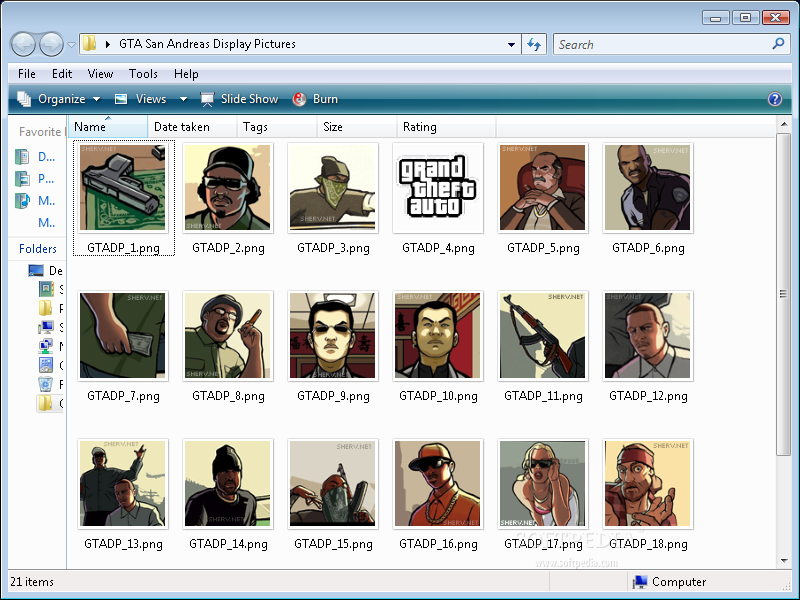The height and width of the screenshot is (600, 800).
Task: Click the magnifying glass search icon
Action: [x=778, y=44]
